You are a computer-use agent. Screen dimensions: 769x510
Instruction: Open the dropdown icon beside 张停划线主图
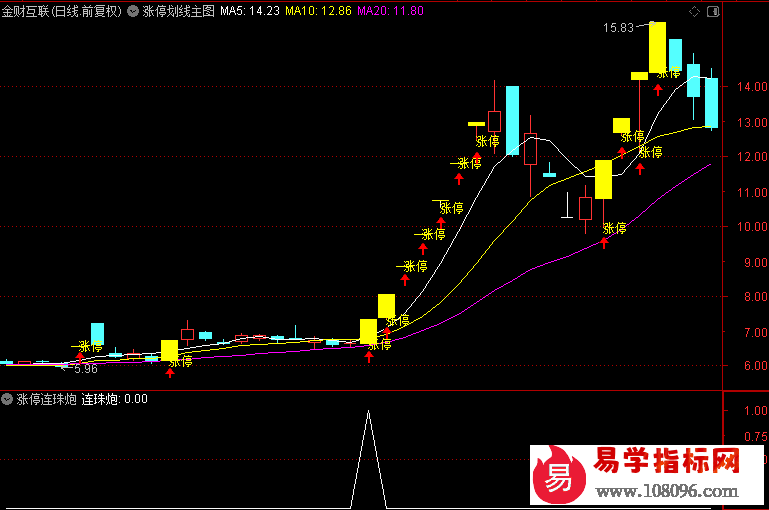pyautogui.click(x=133, y=11)
